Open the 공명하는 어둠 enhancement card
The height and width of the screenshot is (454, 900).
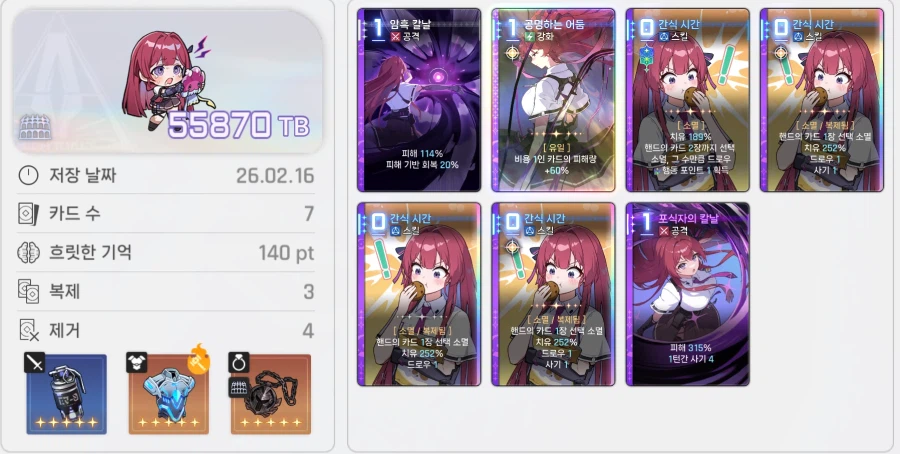553,100
